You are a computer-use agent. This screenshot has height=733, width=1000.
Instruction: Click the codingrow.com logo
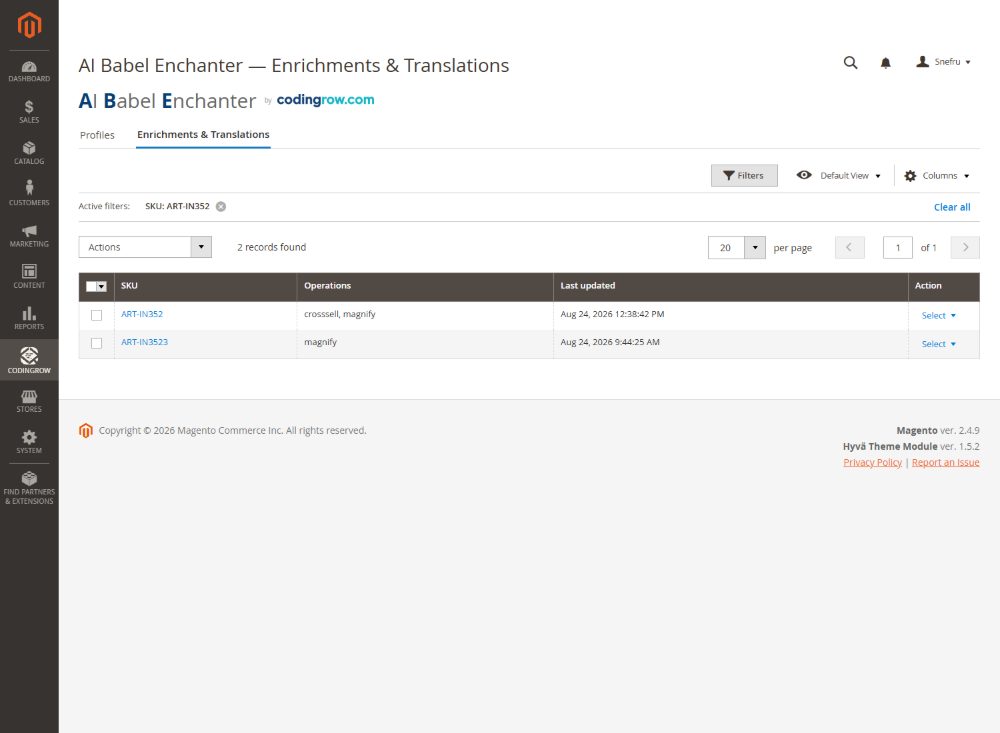pyautogui.click(x=325, y=100)
